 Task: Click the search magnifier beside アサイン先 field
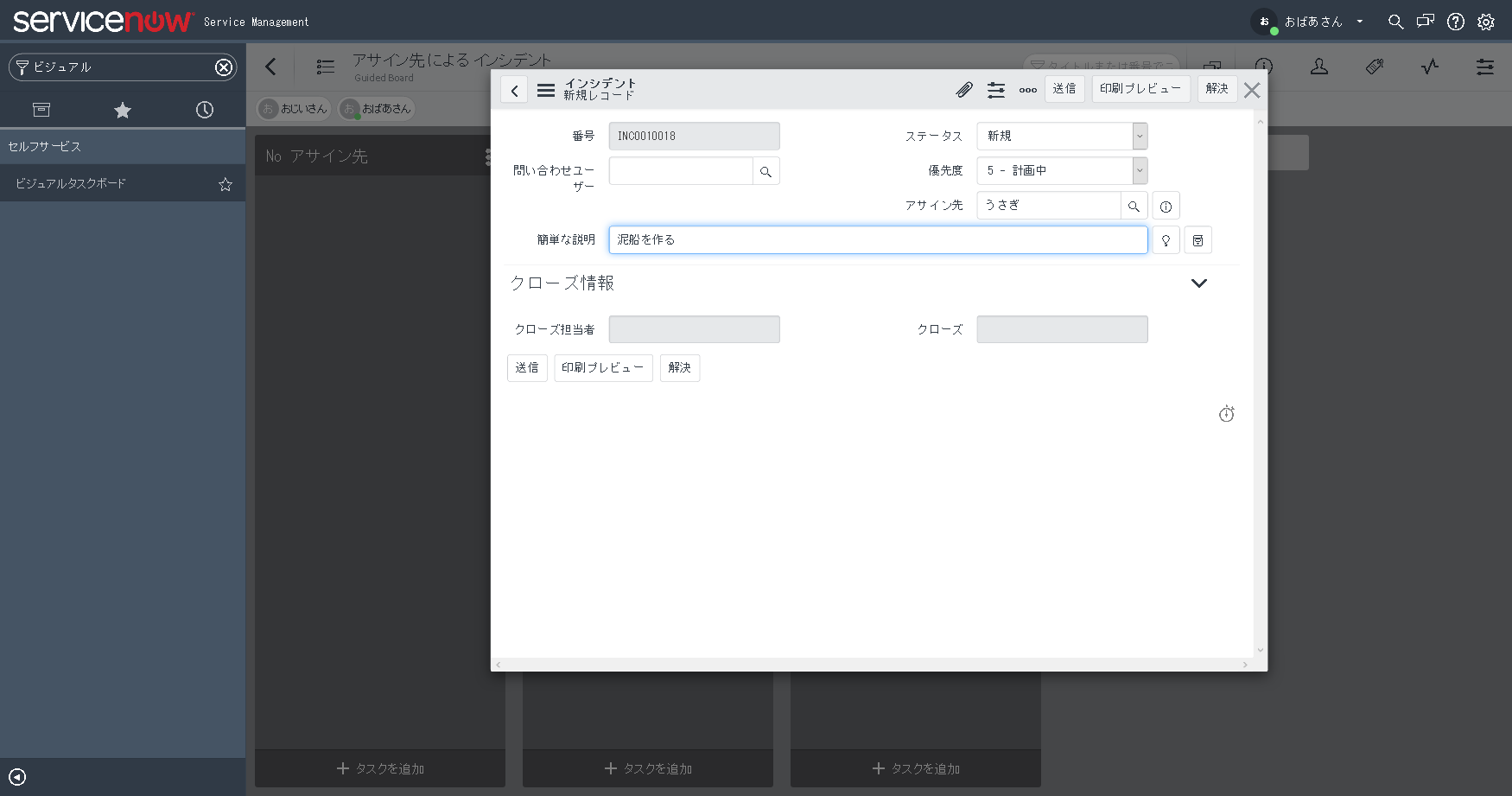(x=1134, y=205)
